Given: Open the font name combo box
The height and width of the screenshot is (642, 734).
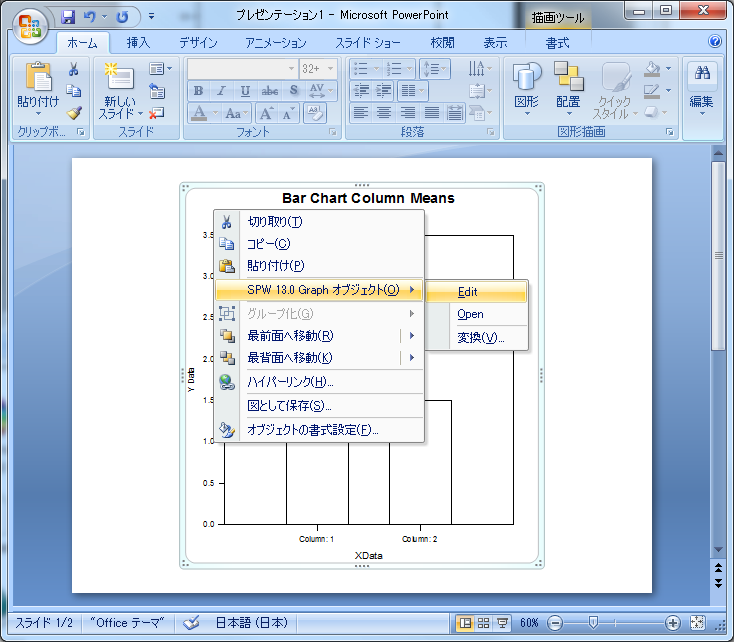Looking at the screenshot, I should (242, 69).
